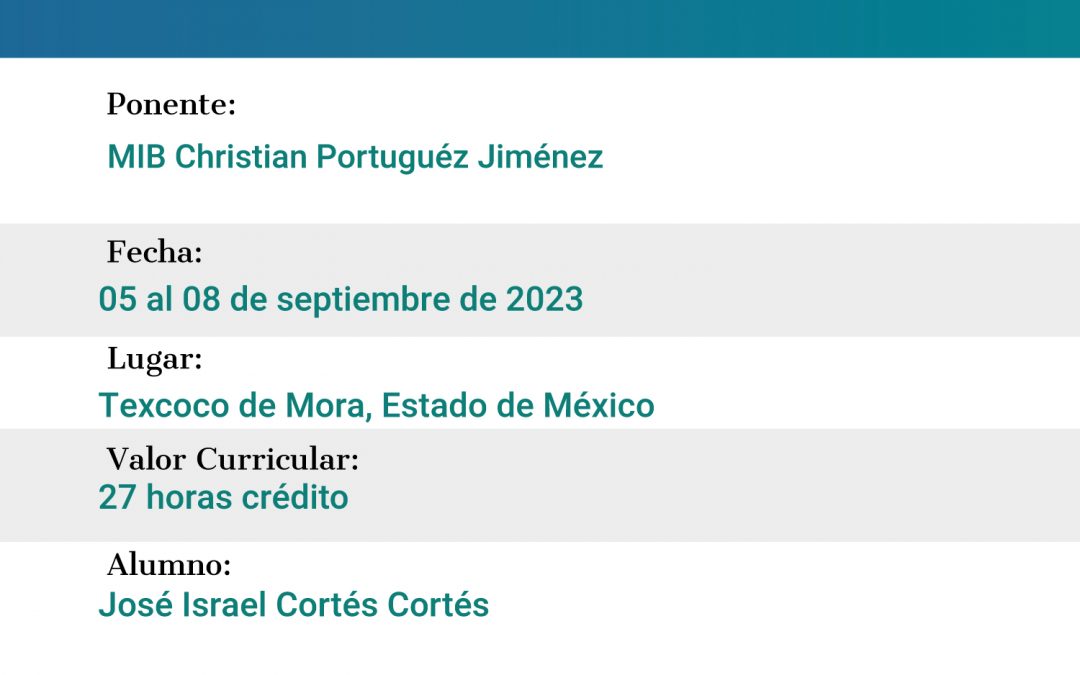Select the speaker name Christian Portuguéz Jiménez
Viewport: 1080px width, 675px height.
388,157
